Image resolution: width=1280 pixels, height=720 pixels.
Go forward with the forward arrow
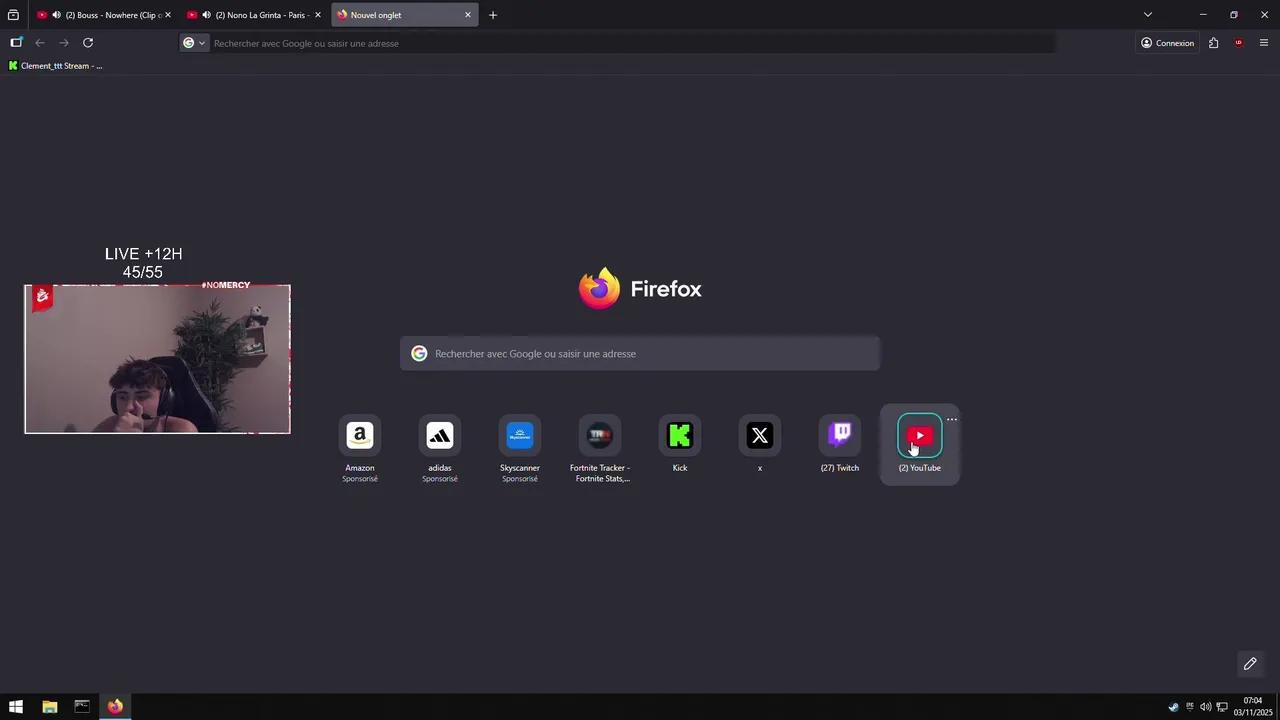coord(64,43)
